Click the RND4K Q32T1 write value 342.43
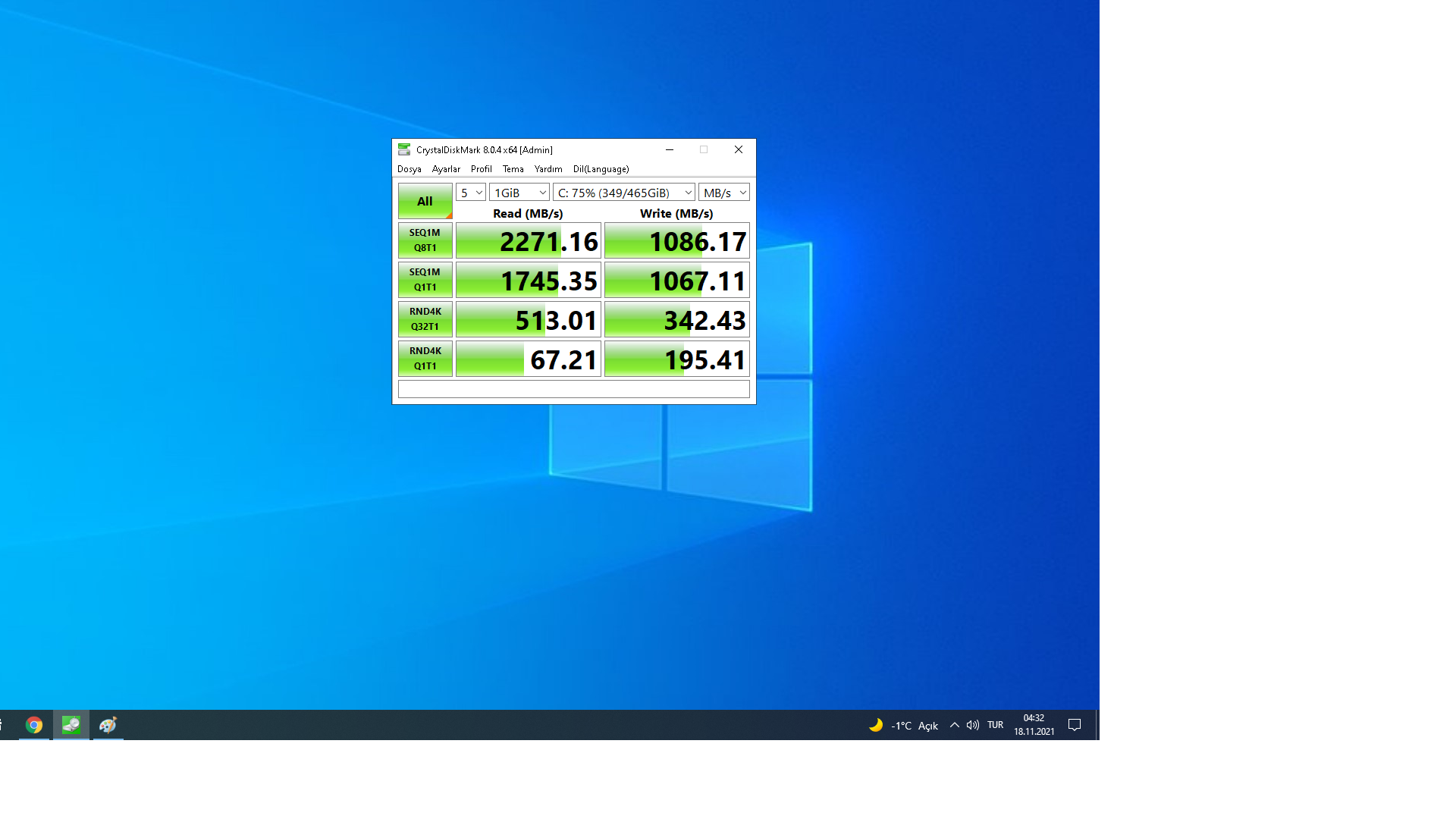 click(x=677, y=320)
